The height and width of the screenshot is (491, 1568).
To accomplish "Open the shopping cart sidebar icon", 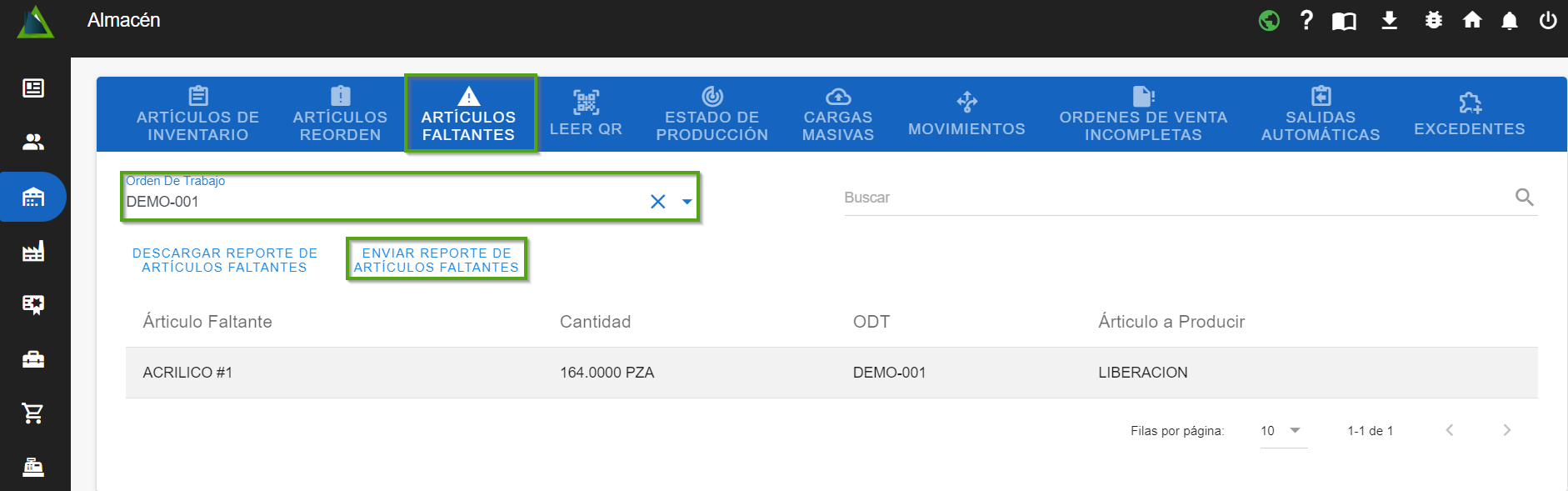I will [33, 413].
